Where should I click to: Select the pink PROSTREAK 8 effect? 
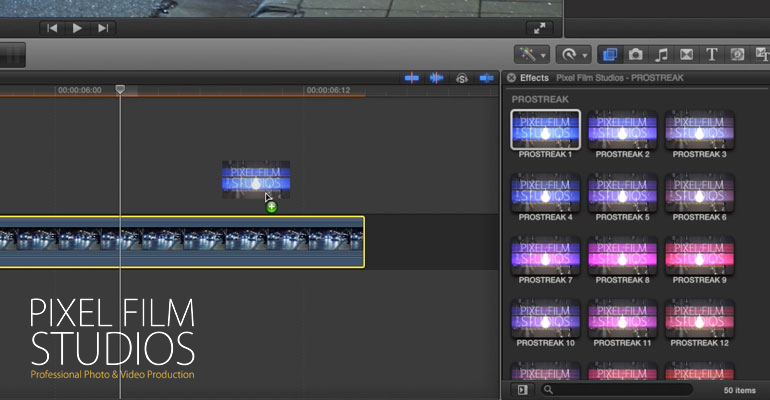(x=622, y=255)
